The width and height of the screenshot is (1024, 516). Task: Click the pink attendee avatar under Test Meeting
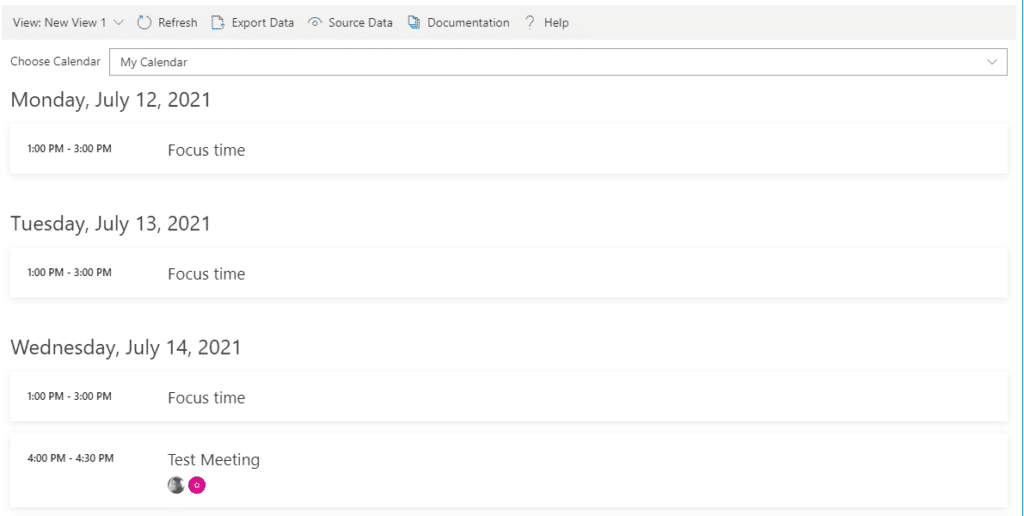click(197, 485)
